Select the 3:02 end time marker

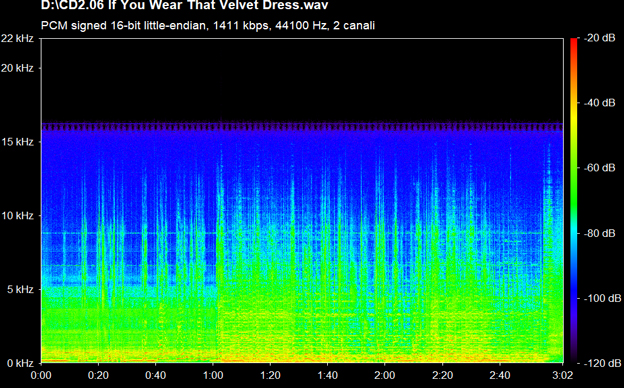[563, 375]
